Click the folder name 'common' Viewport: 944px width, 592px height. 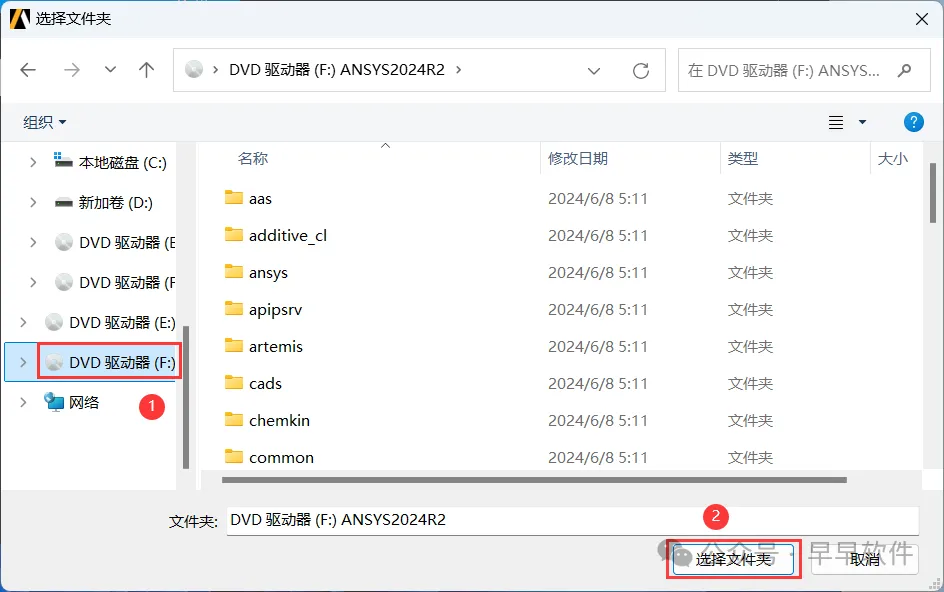(281, 458)
